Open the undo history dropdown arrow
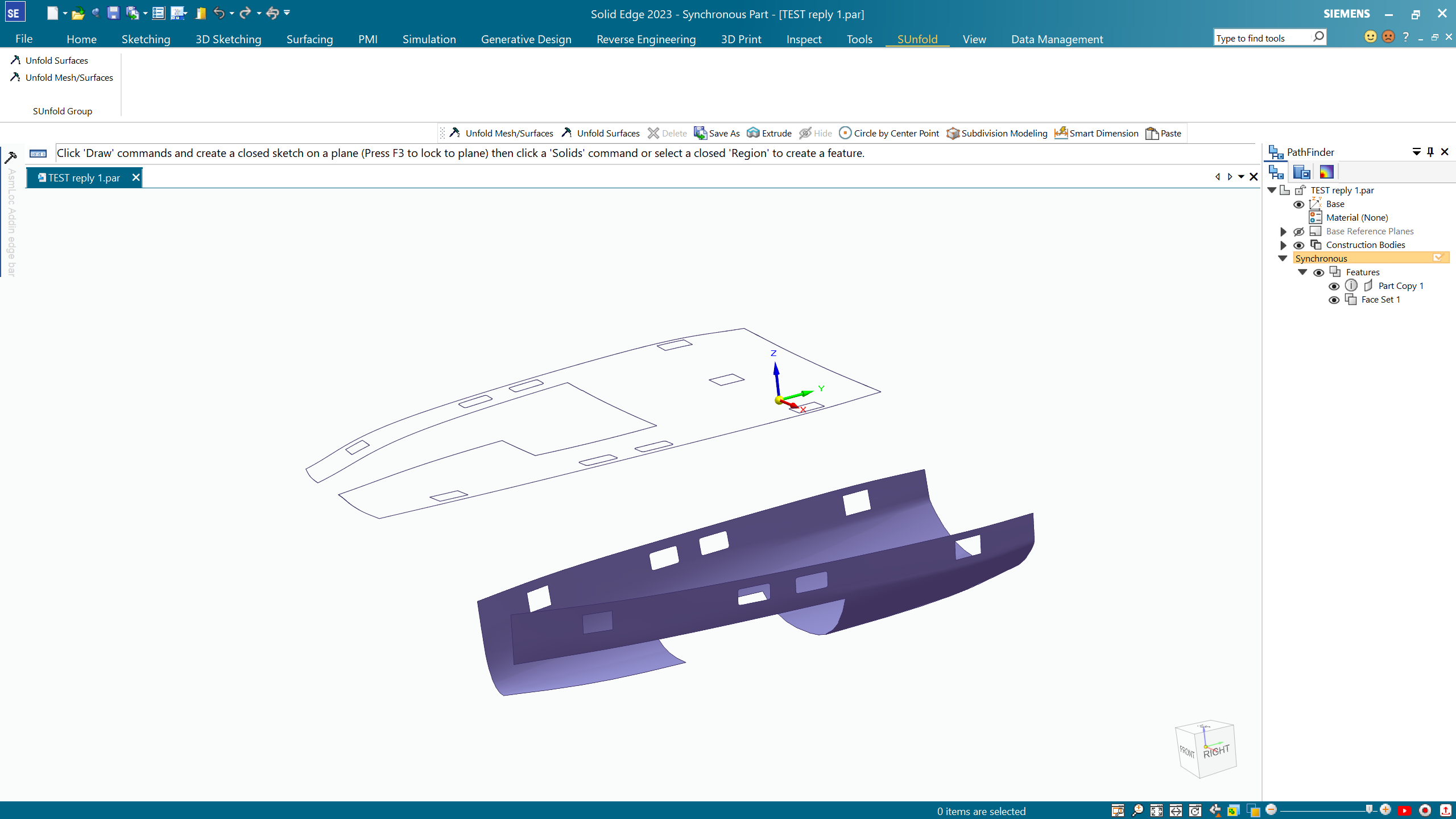 pyautogui.click(x=232, y=13)
